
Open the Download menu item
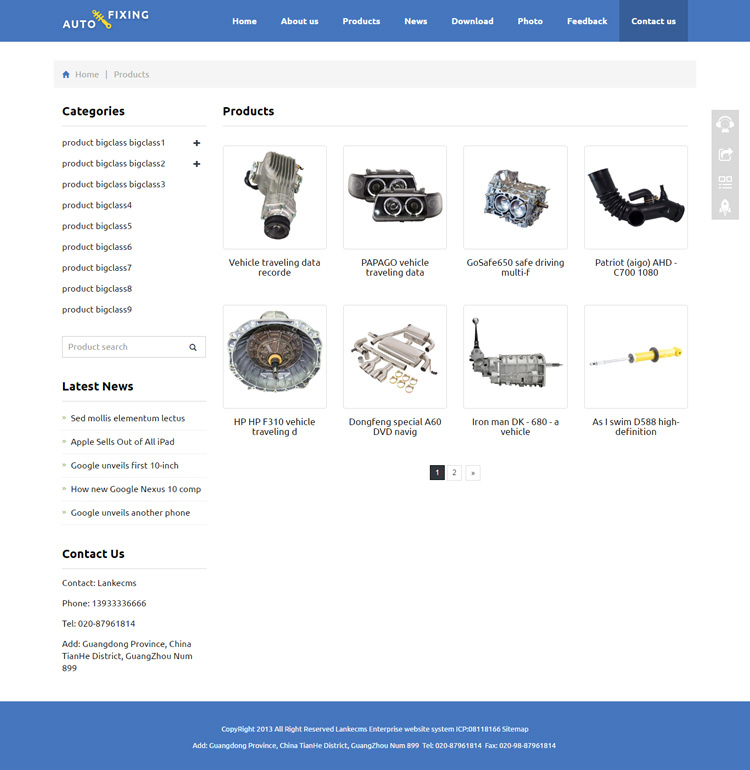(x=472, y=21)
